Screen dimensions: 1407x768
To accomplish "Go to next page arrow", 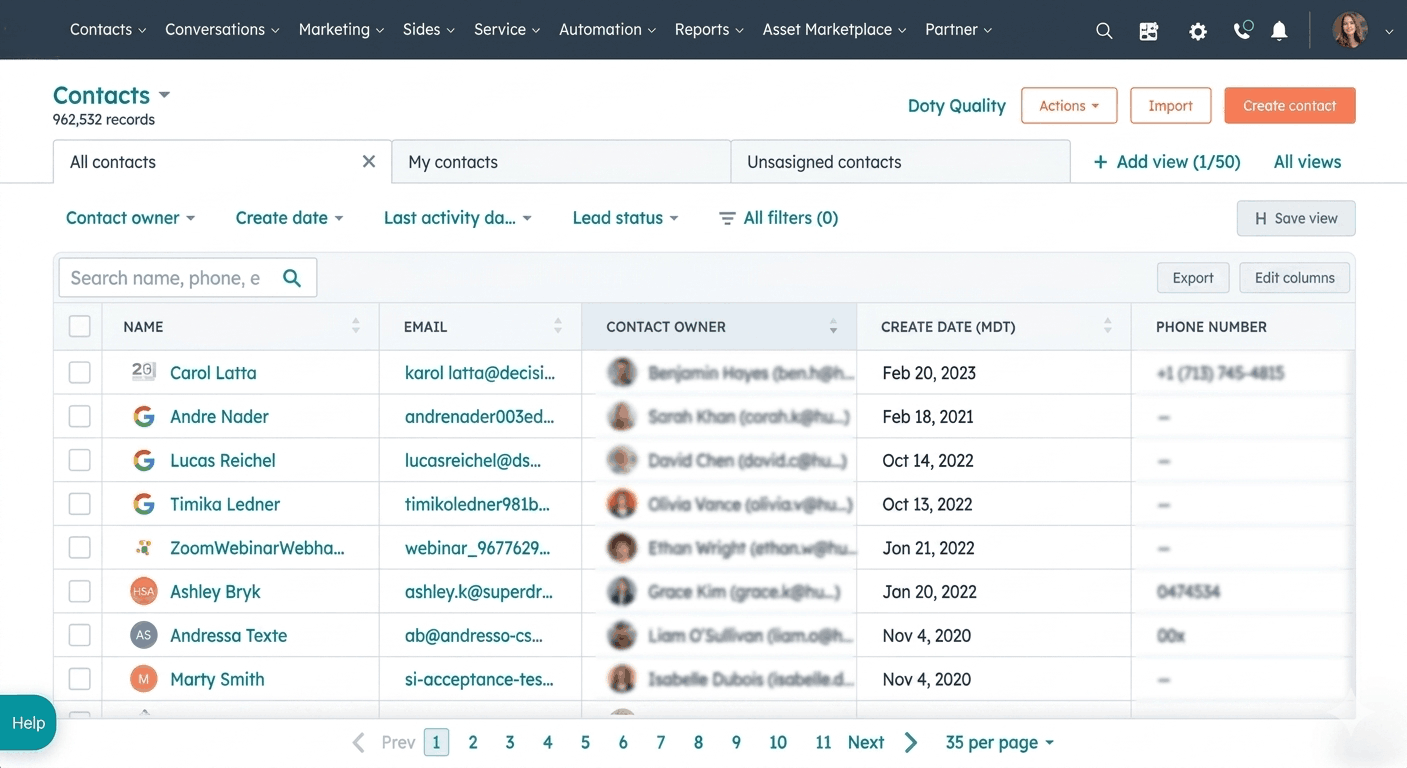I will coord(911,742).
